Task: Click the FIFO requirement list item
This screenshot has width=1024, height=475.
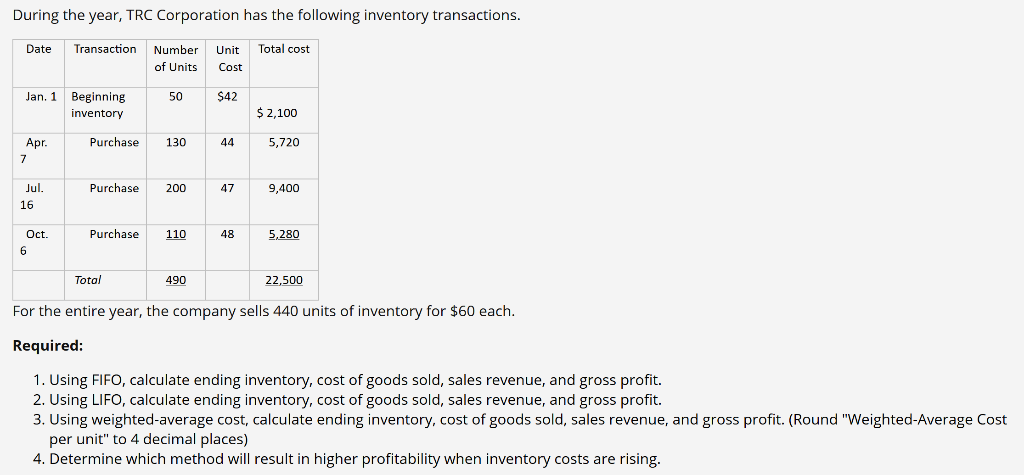Action: click(347, 380)
